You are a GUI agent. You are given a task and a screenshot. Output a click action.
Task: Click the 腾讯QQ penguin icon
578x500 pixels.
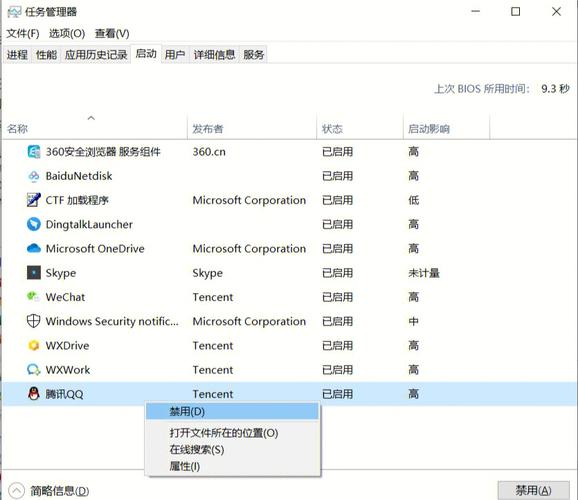34,394
